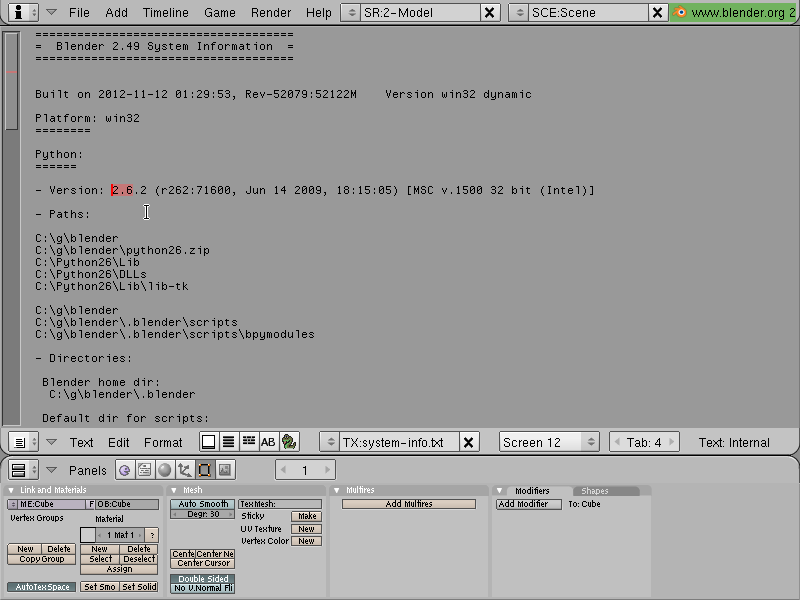Click Copy Group button
Viewport: 800px width, 600px height.
coord(42,559)
